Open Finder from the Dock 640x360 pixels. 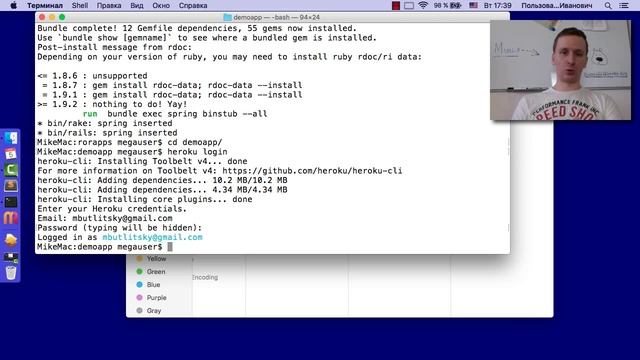click(11, 138)
